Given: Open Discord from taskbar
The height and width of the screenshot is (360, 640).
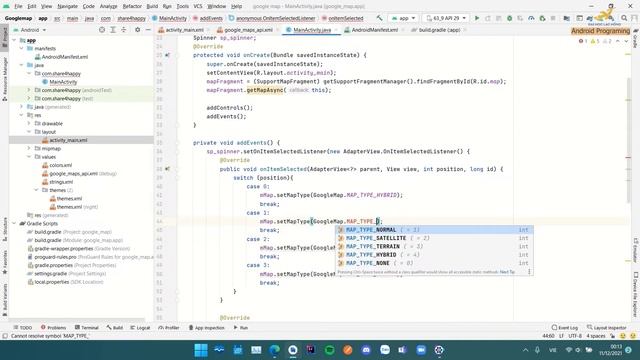Looking at the screenshot, I should pyautogui.click(x=366, y=350).
